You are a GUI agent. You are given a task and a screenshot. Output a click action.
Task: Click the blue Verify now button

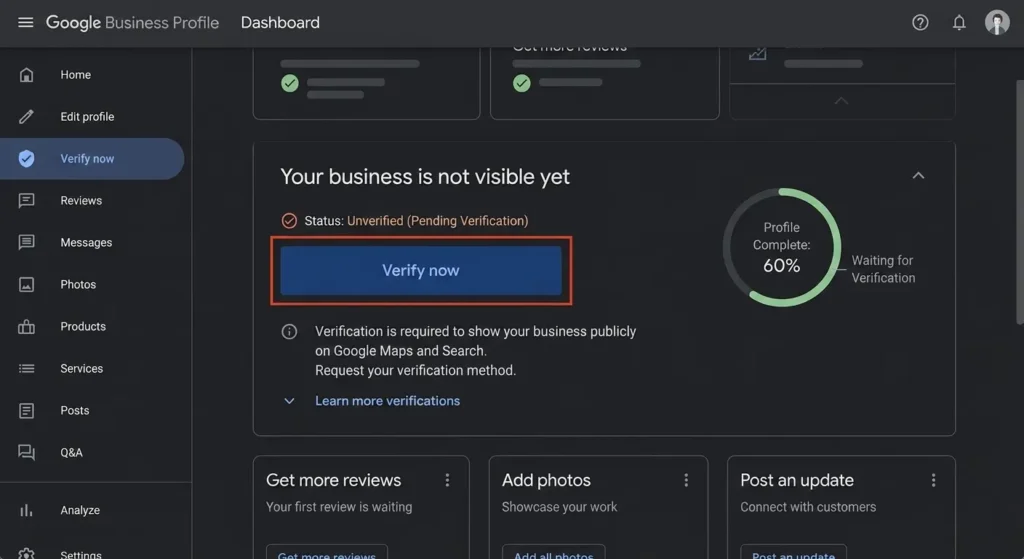pos(421,270)
